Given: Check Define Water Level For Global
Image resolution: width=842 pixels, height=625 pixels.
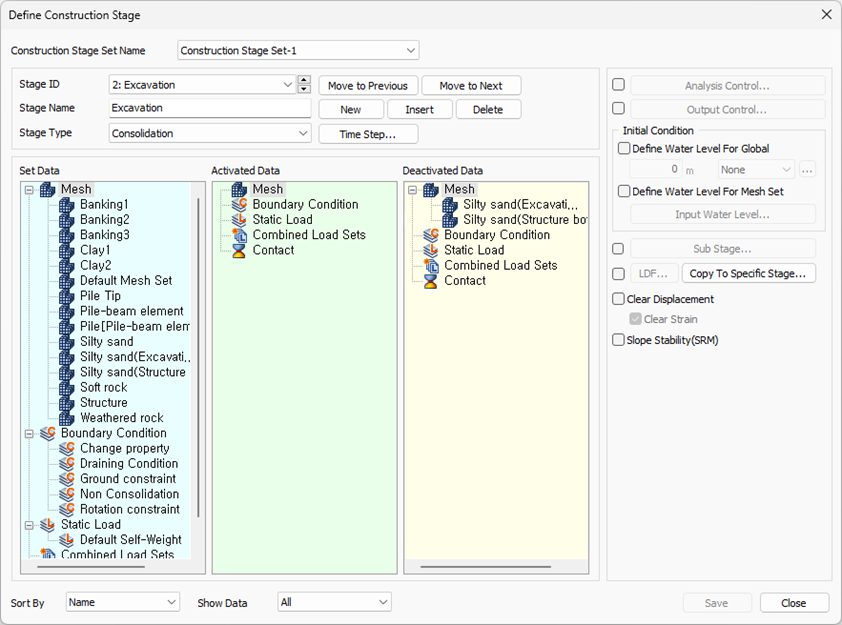Looking at the screenshot, I should tap(624, 148).
